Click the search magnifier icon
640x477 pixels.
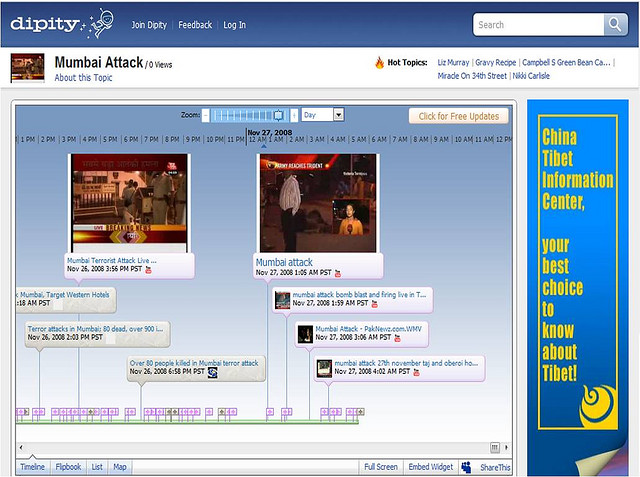click(x=615, y=25)
